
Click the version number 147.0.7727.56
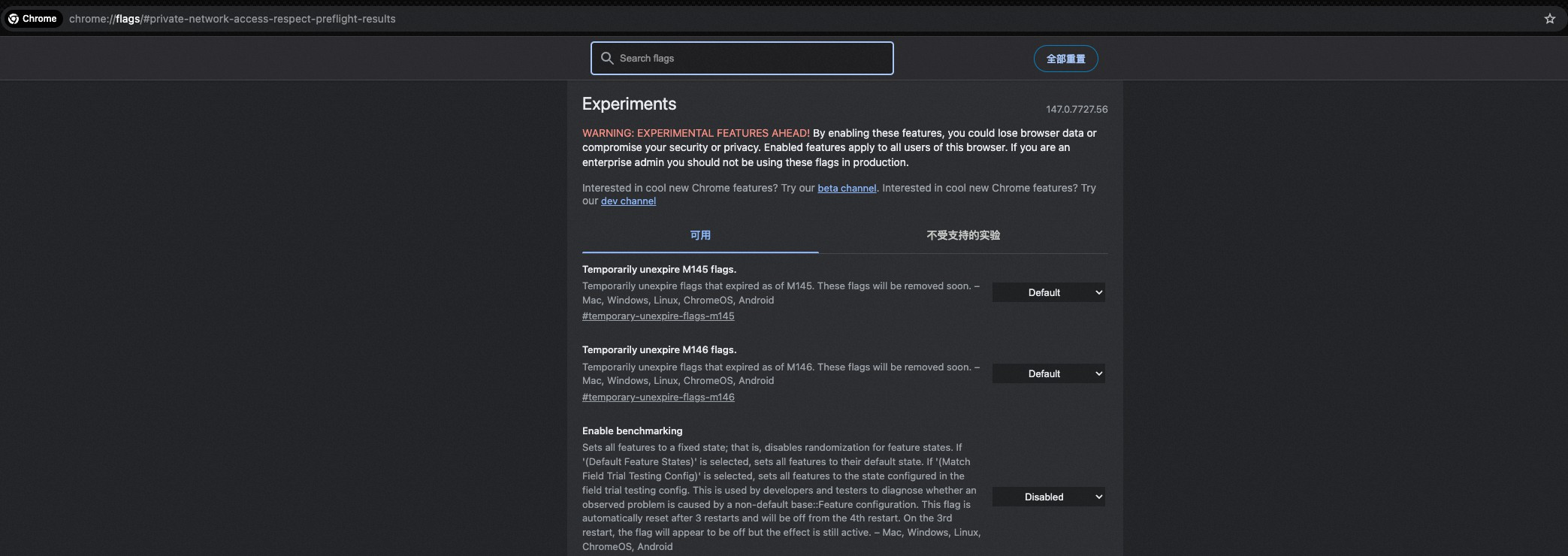pyautogui.click(x=1077, y=110)
